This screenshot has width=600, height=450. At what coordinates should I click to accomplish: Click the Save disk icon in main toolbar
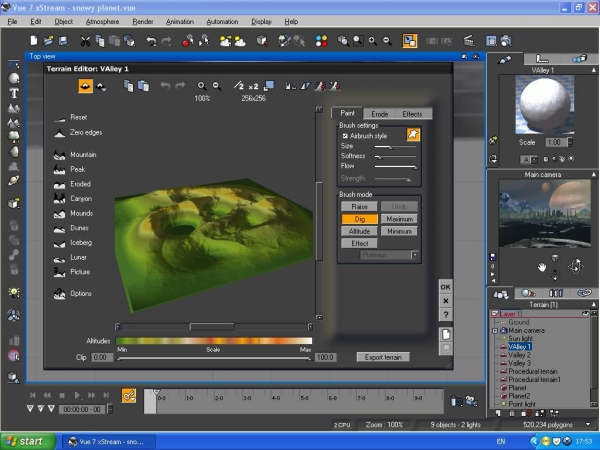click(x=63, y=40)
